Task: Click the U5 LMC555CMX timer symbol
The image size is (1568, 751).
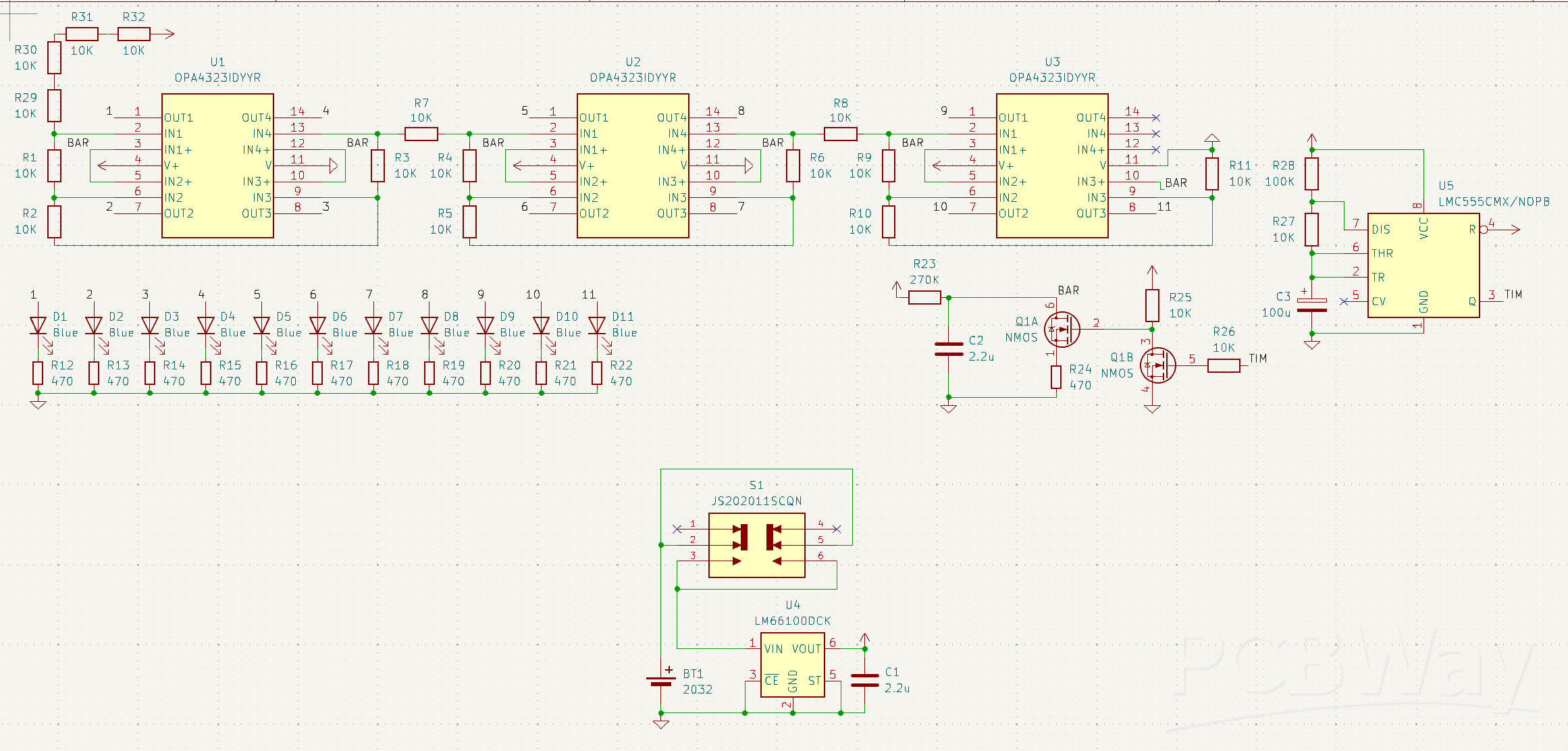Action: 1423,265
